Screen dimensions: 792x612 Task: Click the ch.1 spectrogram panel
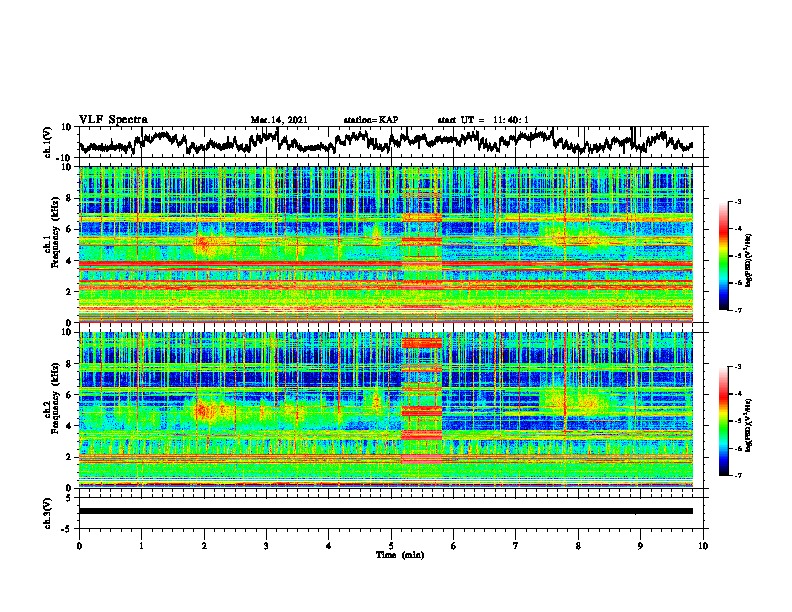click(386, 244)
